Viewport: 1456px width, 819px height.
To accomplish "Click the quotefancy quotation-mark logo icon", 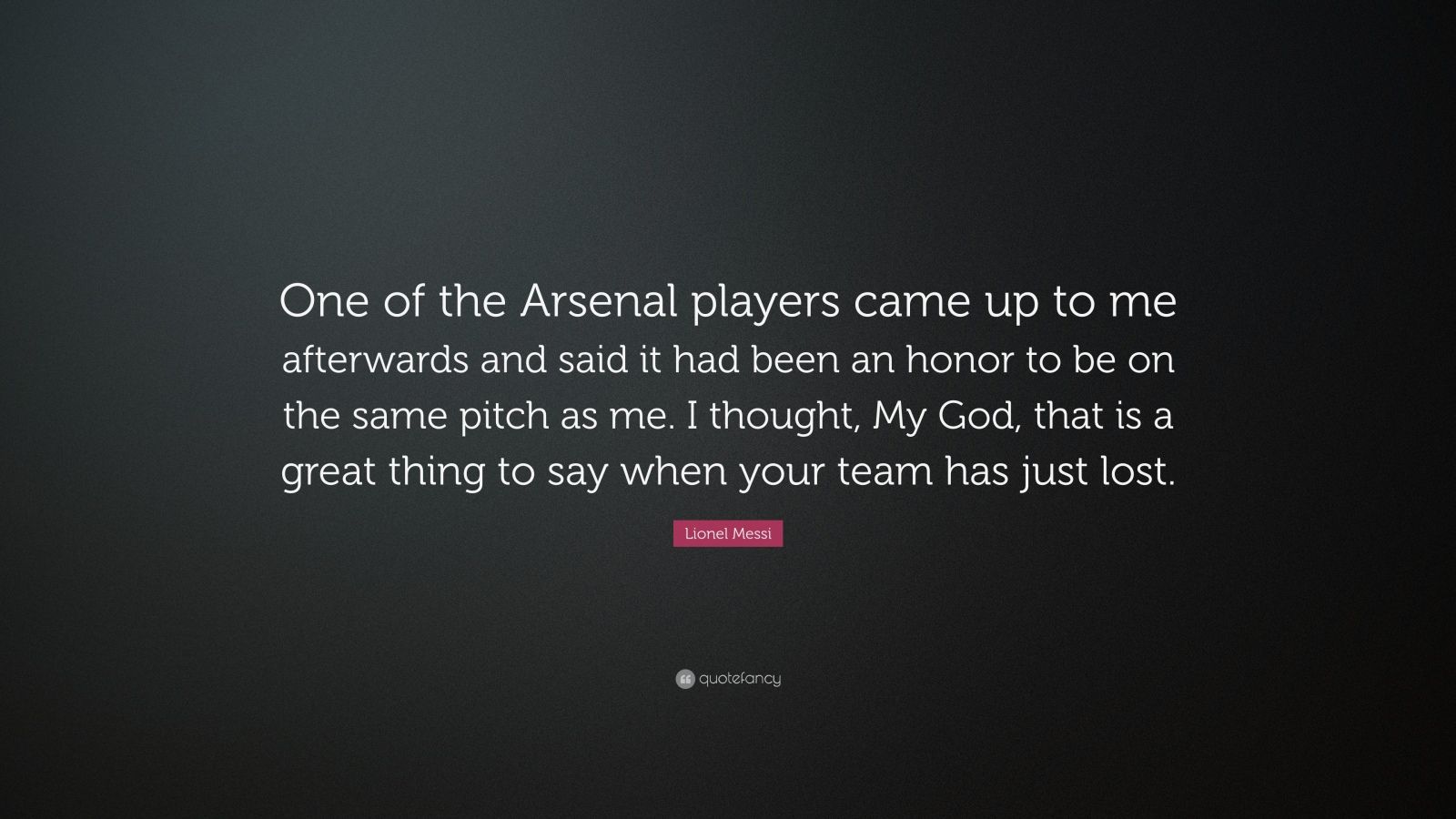I will [685, 679].
